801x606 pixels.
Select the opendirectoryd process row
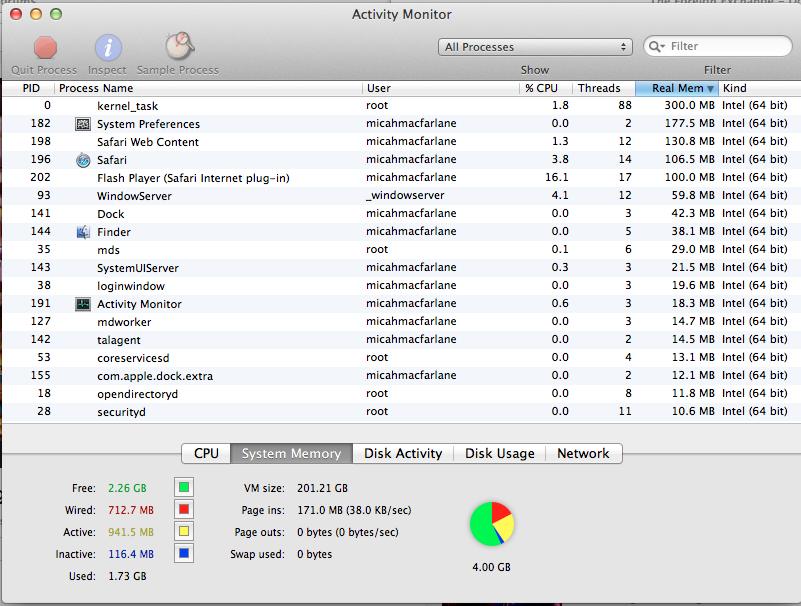coord(401,393)
